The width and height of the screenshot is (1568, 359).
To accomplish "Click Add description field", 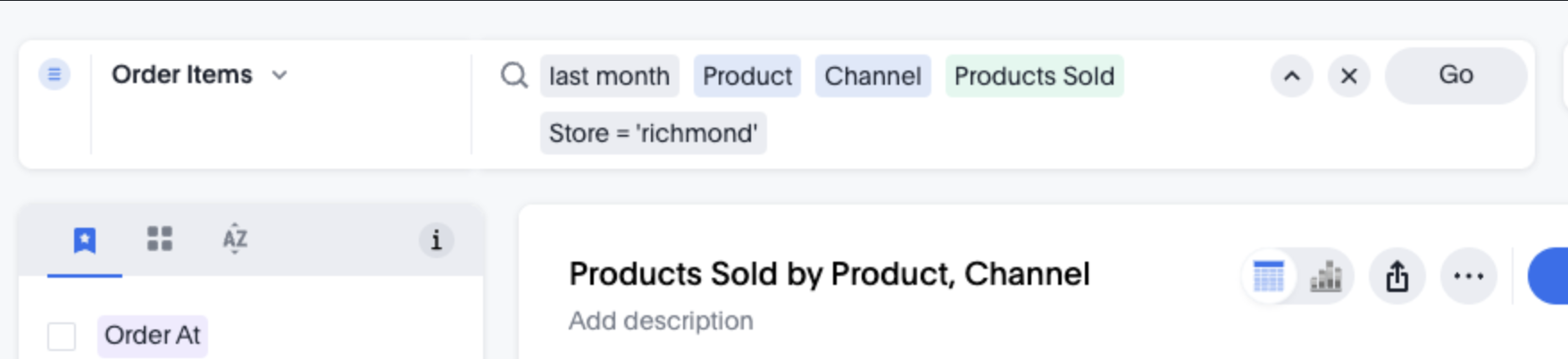I will point(661,321).
